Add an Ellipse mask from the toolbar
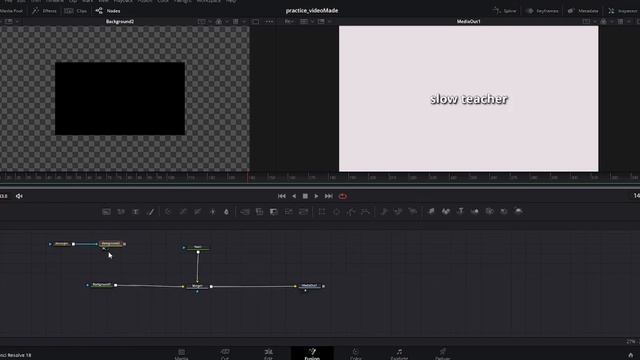This screenshot has width=640, height=360. 336,211
